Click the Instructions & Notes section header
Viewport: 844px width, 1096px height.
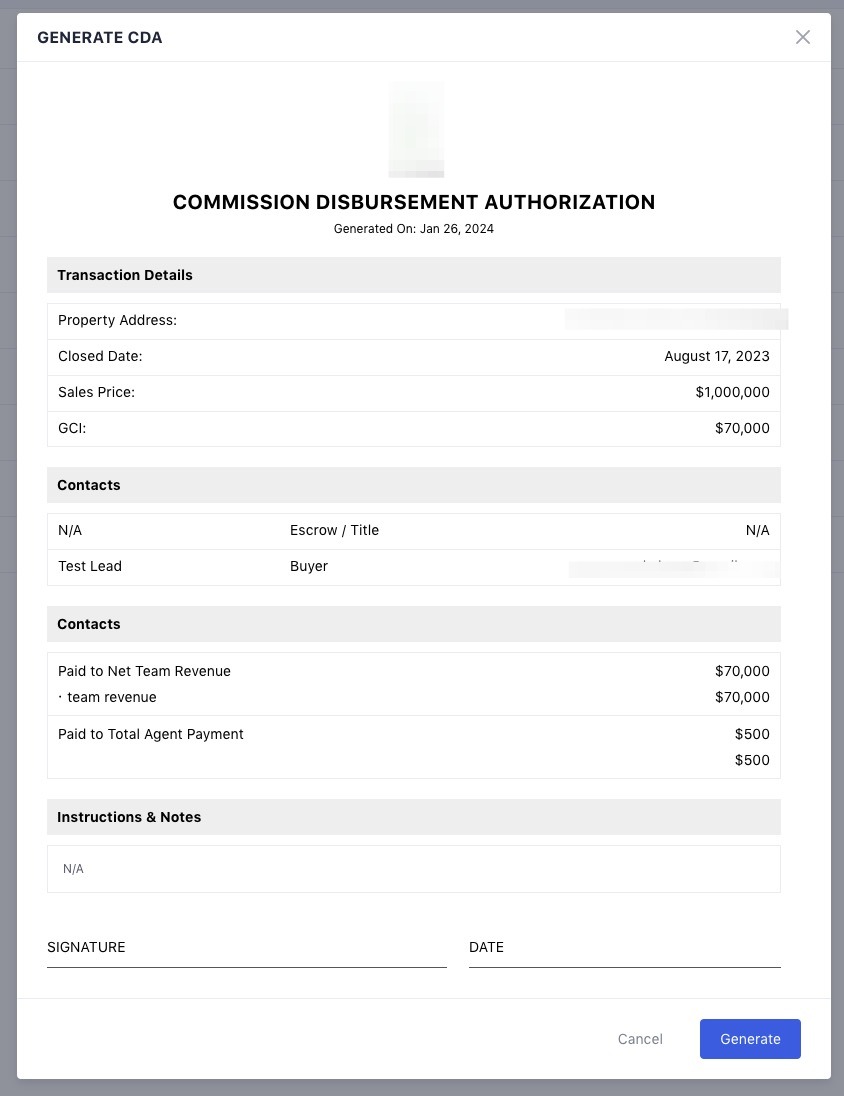coord(129,817)
